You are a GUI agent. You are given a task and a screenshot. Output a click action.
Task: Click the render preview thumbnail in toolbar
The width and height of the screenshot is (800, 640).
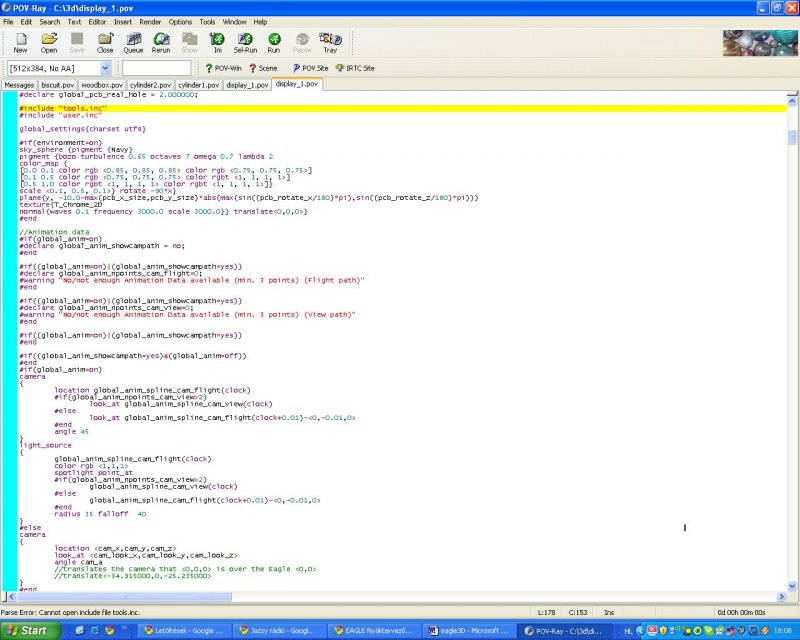pyautogui.click(x=759, y=43)
